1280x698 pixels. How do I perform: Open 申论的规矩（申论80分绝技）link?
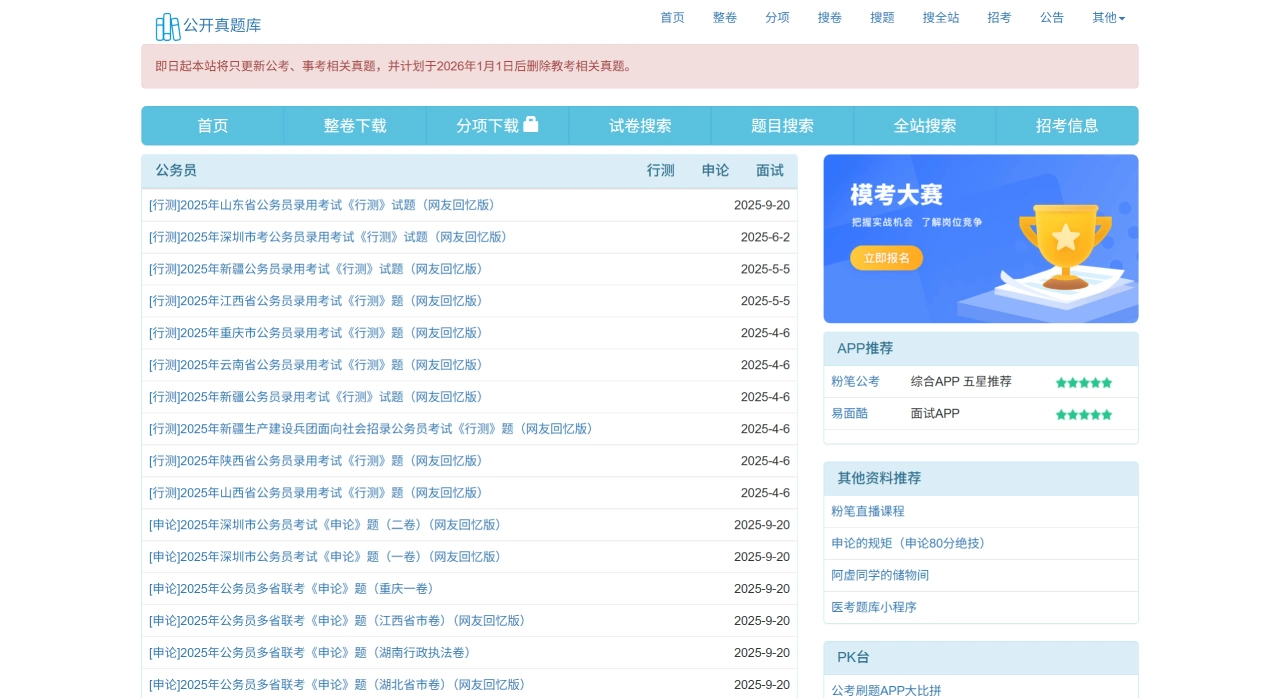pyautogui.click(x=910, y=543)
